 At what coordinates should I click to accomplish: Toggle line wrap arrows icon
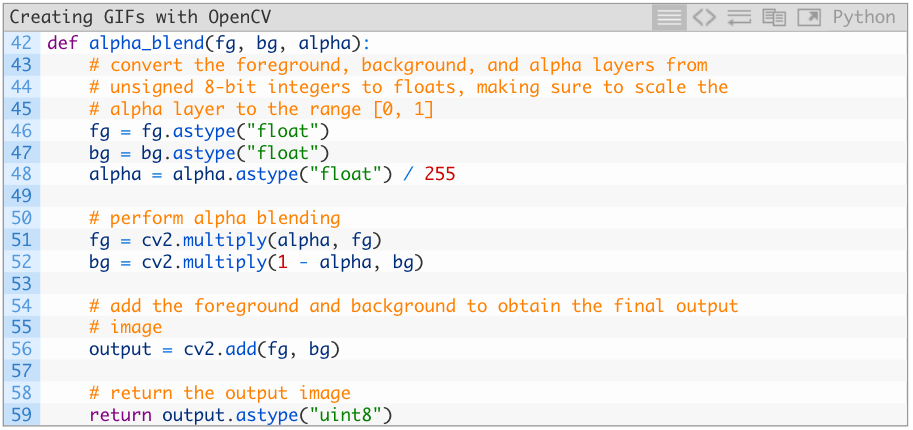coord(739,17)
